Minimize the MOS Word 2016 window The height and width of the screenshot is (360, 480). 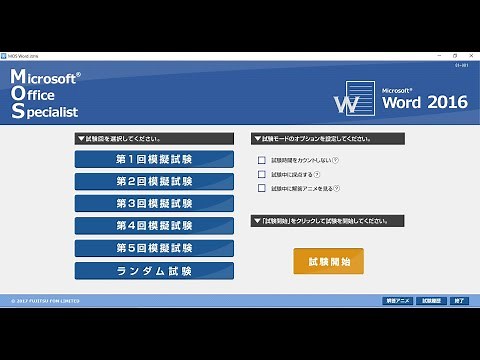point(439,56)
